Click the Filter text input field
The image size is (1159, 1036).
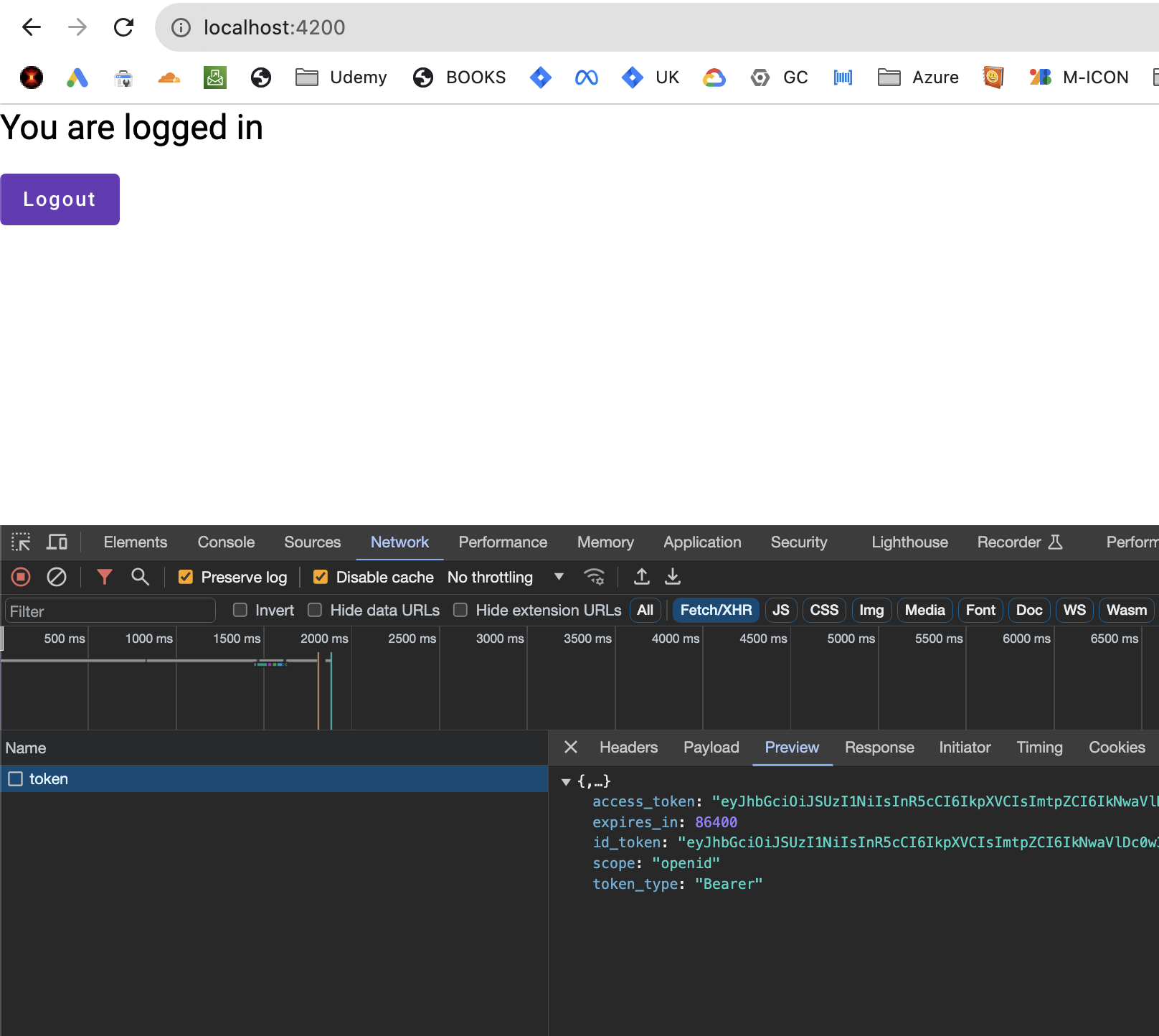[110, 611]
